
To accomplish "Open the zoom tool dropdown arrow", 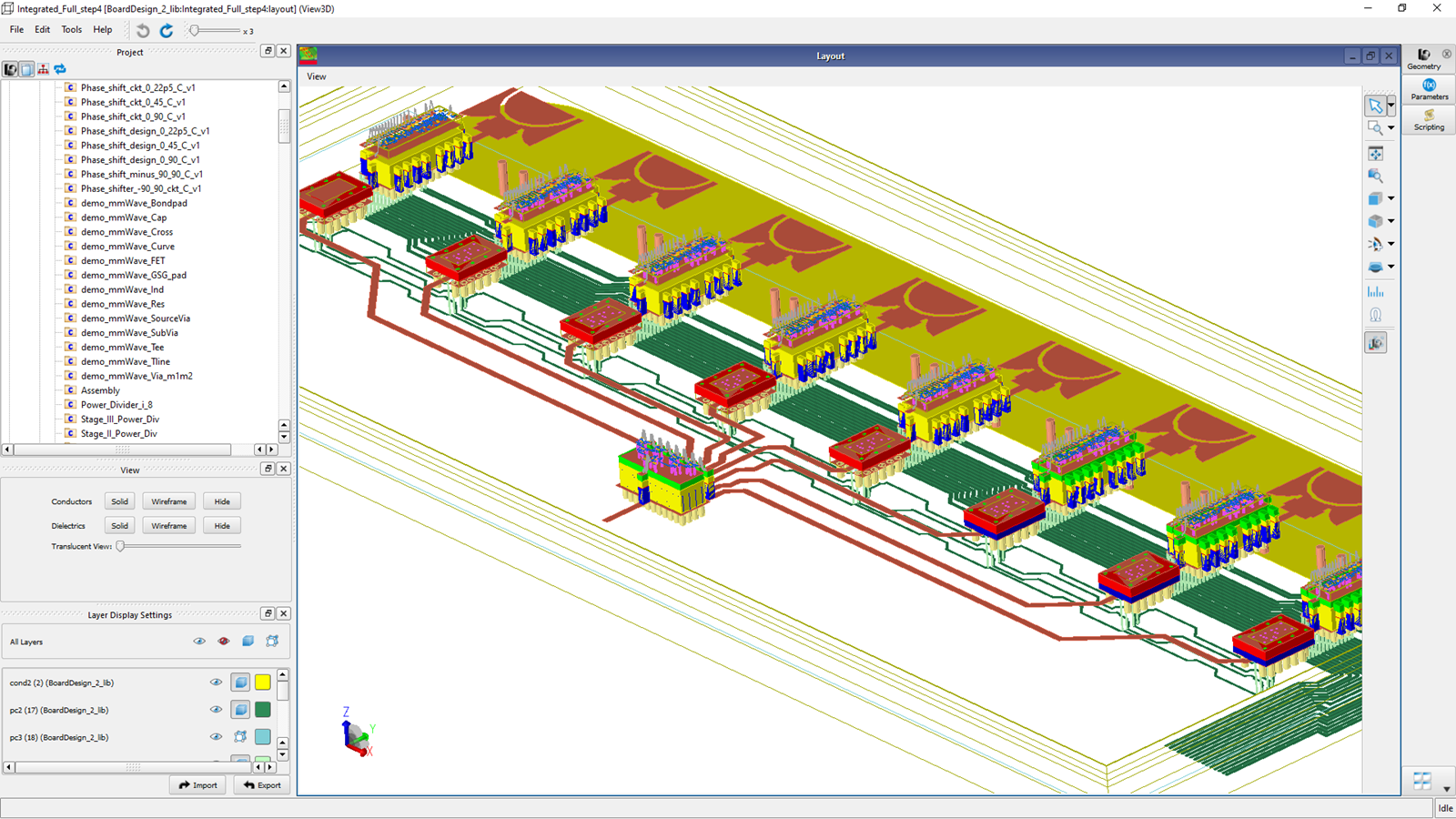I will [1390, 127].
